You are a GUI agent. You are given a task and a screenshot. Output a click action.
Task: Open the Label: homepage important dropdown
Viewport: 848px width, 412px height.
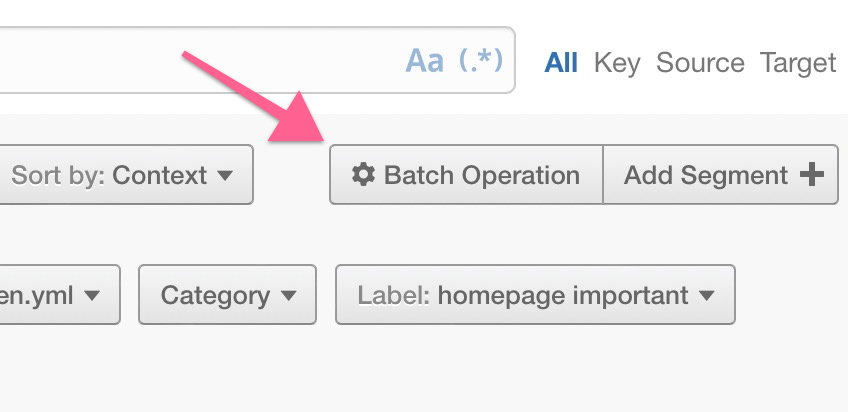coord(535,295)
